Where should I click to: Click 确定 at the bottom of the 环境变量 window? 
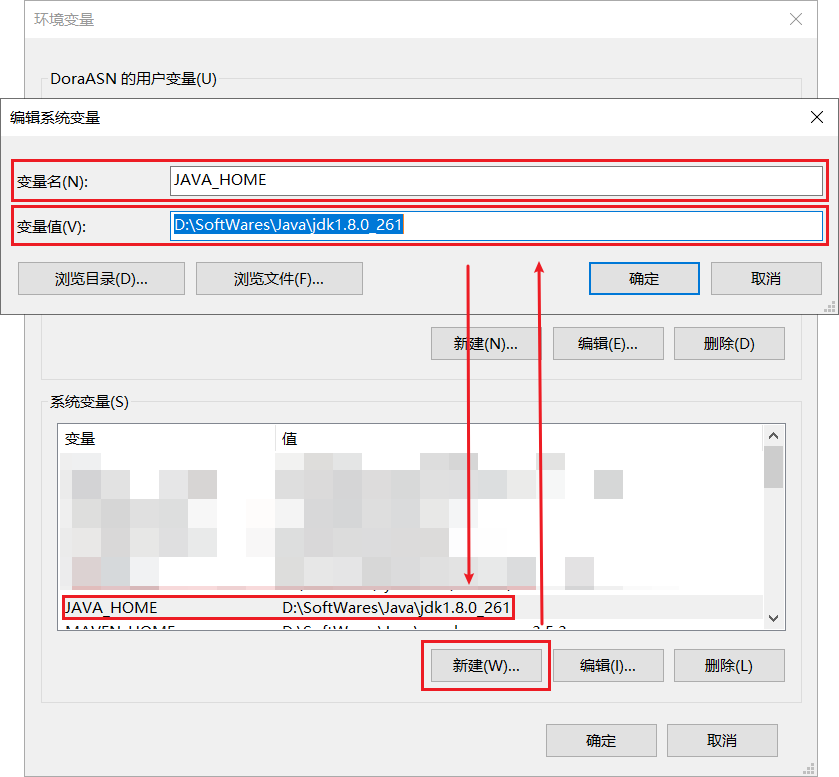pyautogui.click(x=601, y=741)
